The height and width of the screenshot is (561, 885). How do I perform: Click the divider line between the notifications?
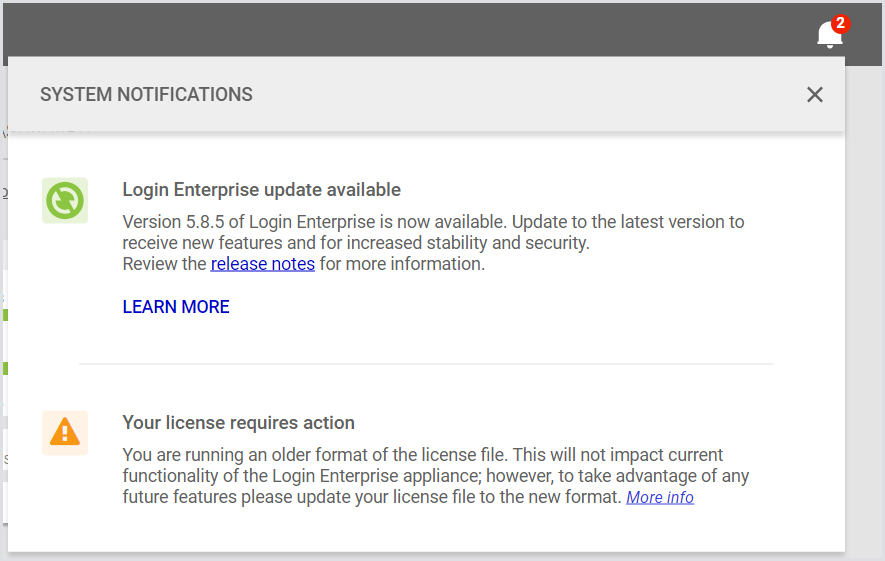(x=426, y=364)
